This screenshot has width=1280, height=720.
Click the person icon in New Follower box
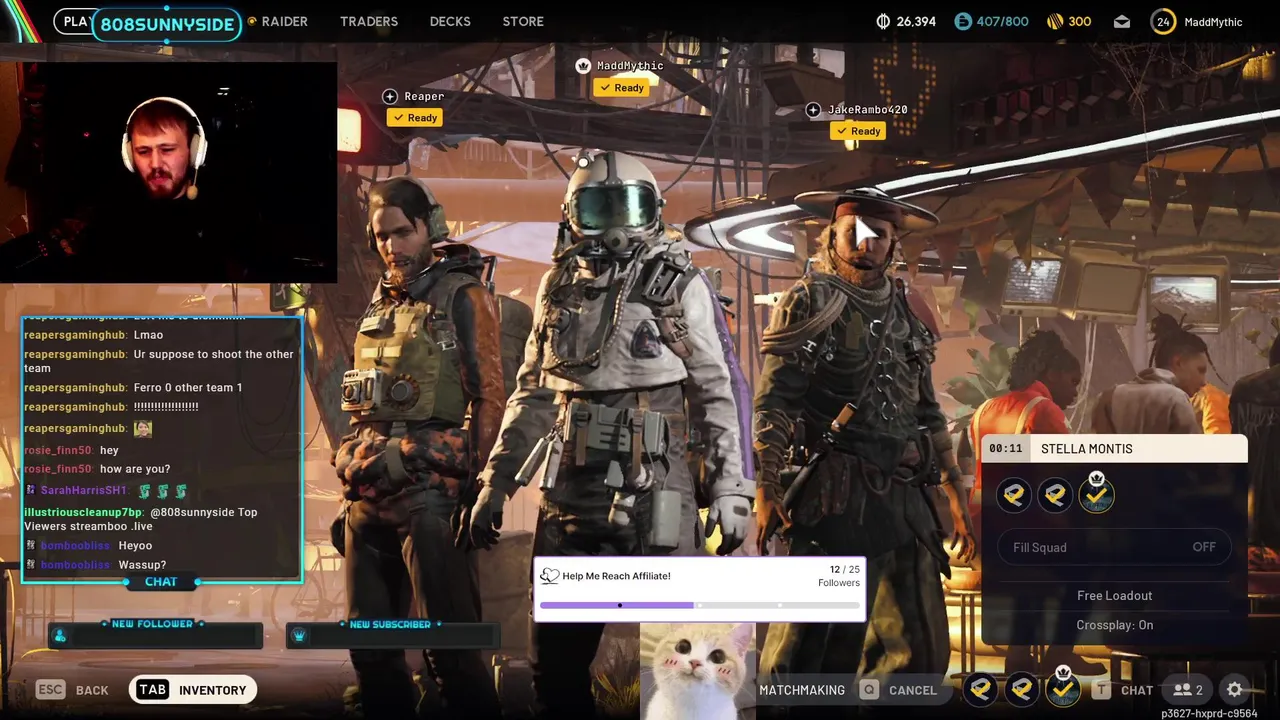tap(60, 636)
